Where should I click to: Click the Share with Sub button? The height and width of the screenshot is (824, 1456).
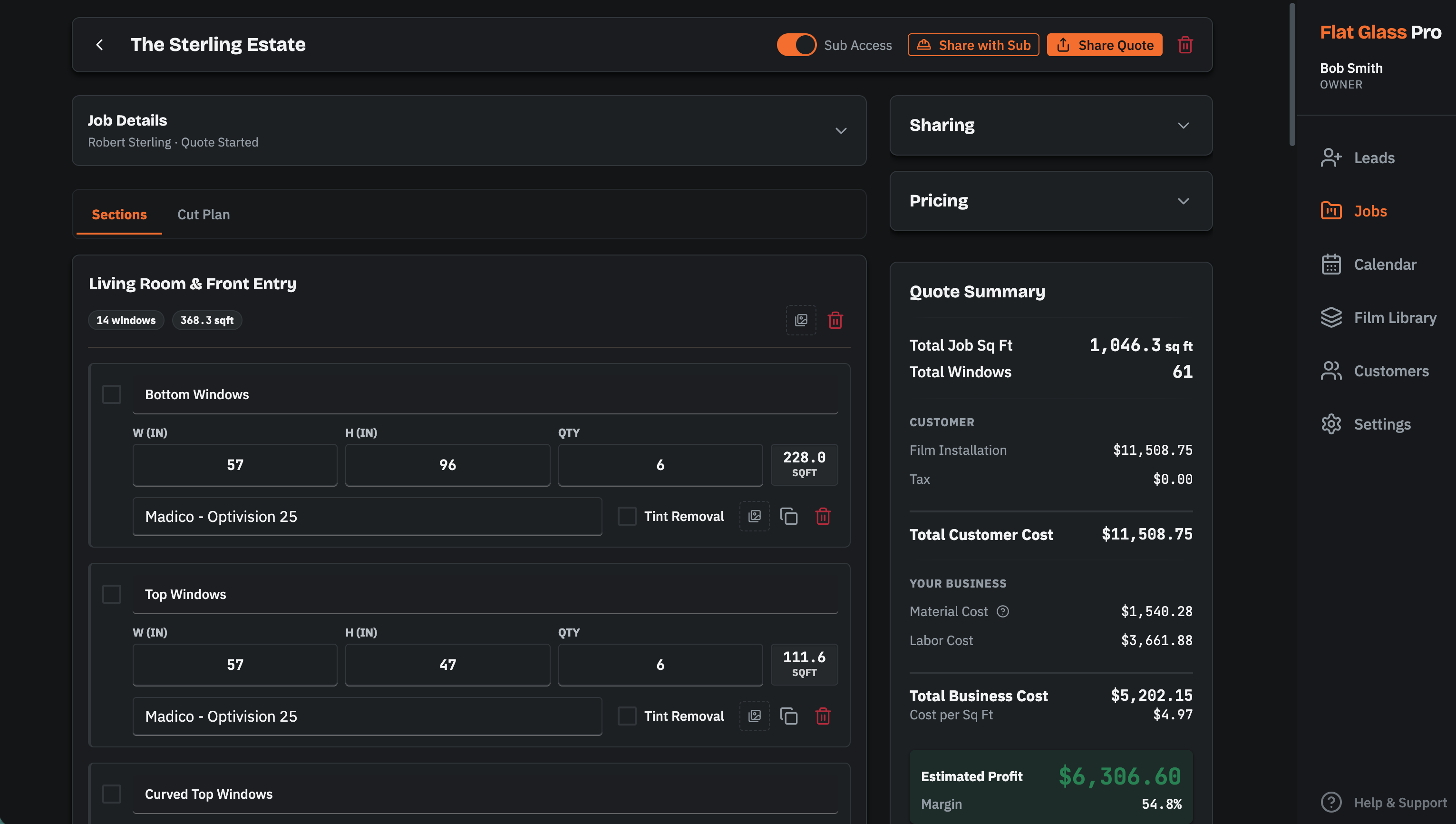(x=973, y=45)
